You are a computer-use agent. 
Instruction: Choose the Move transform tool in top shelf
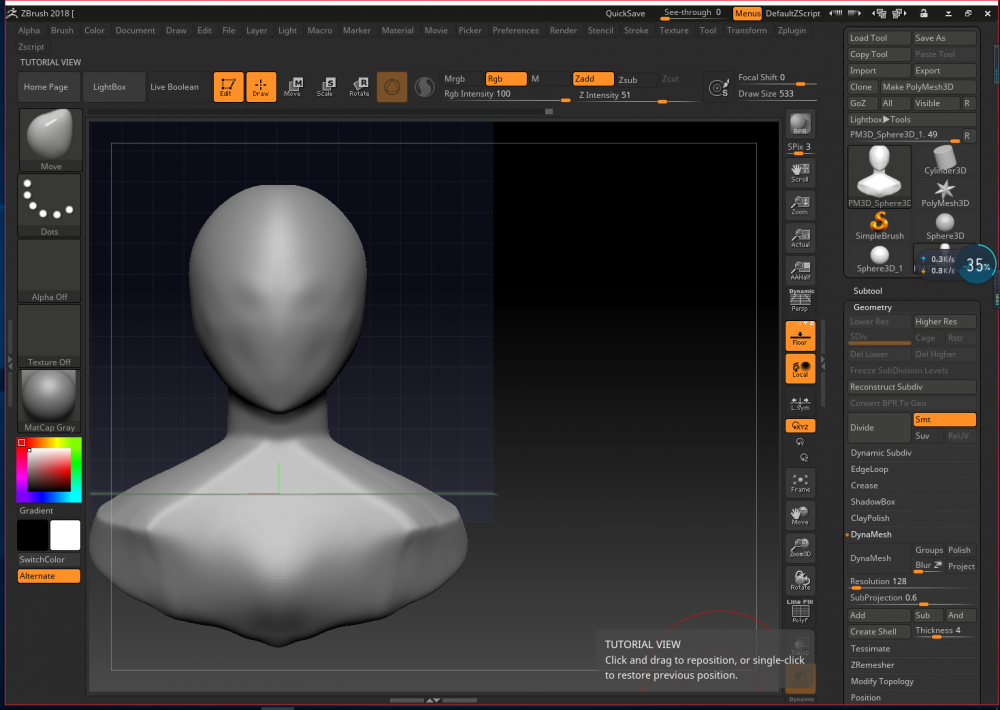[293, 87]
